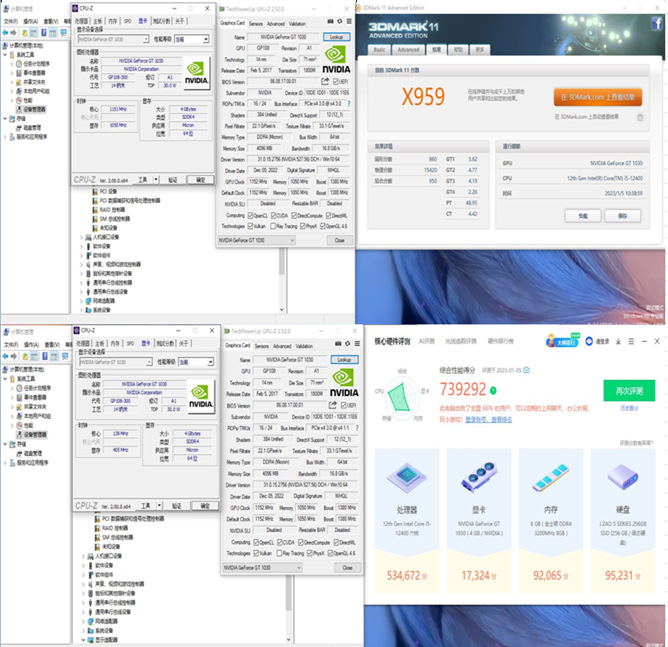Toggle the Ray Tracing checkbox in upper GPU-Z

[x=273, y=226]
